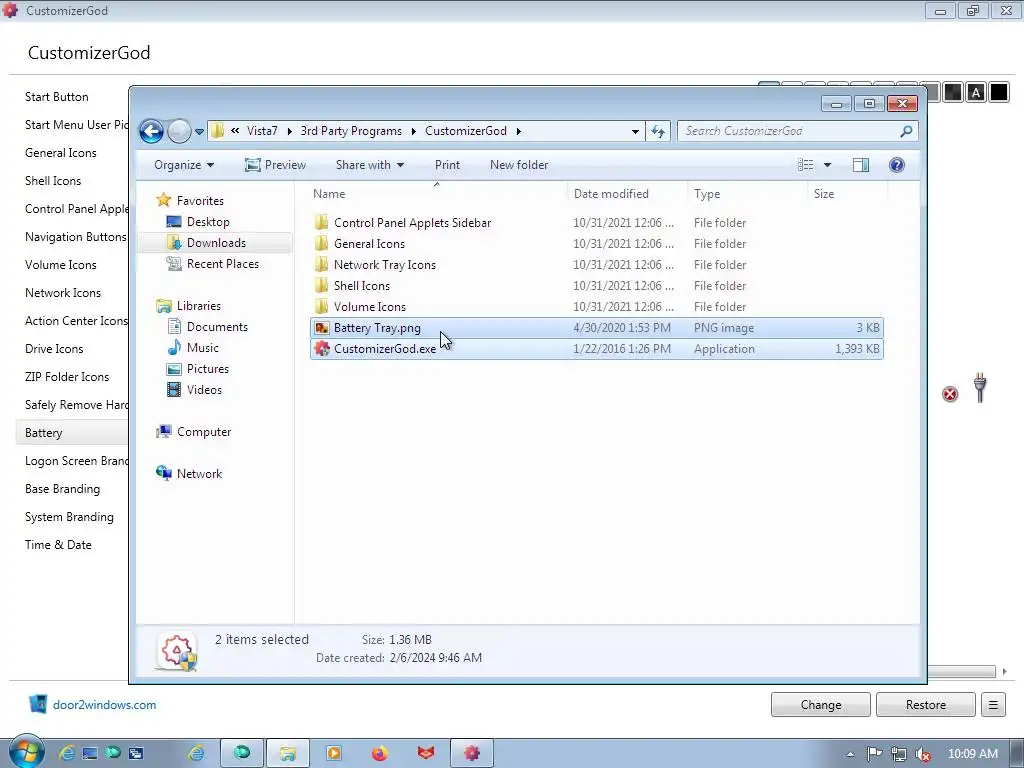
Task: Open the CustomizerGod hamburger menu button
Action: point(993,705)
